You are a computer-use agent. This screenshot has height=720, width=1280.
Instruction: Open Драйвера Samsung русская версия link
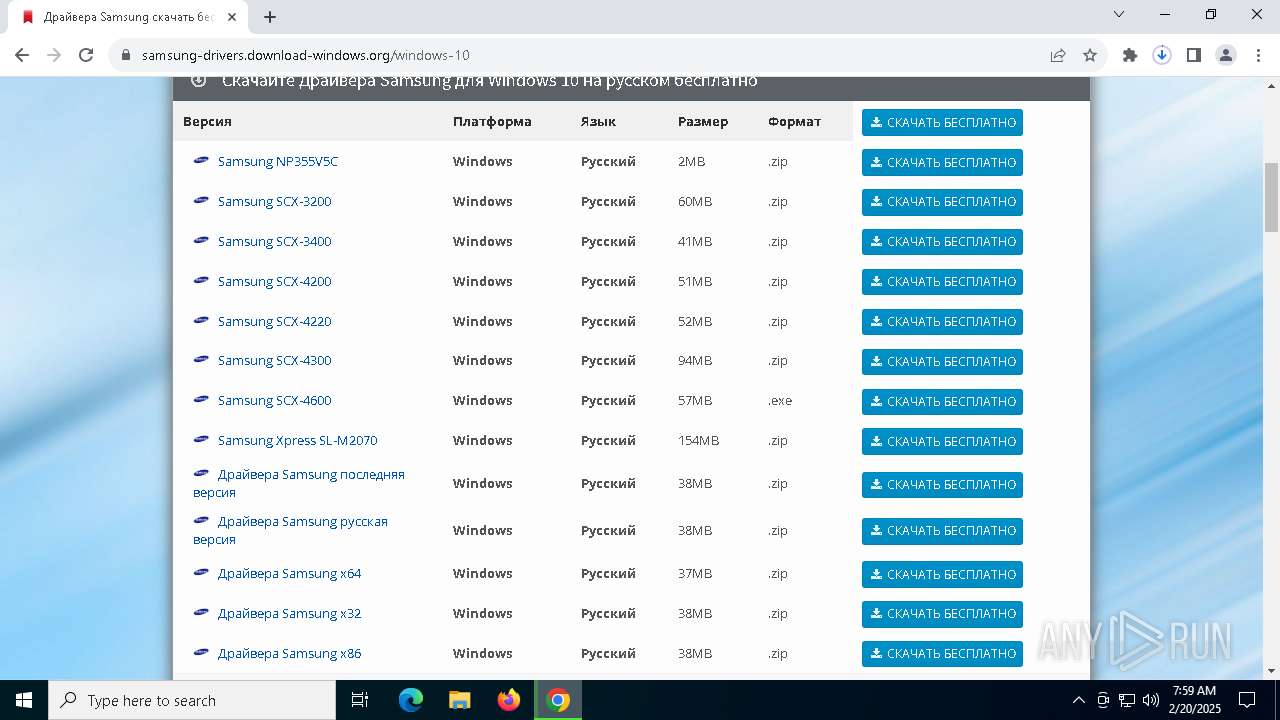[290, 530]
